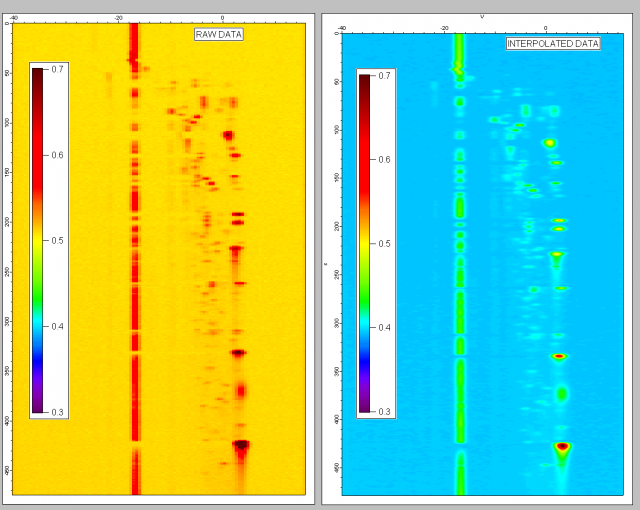The image size is (640, 510).
Task: Click the red hotspot near interpolated plot bottom
Action: pyautogui.click(x=562, y=446)
